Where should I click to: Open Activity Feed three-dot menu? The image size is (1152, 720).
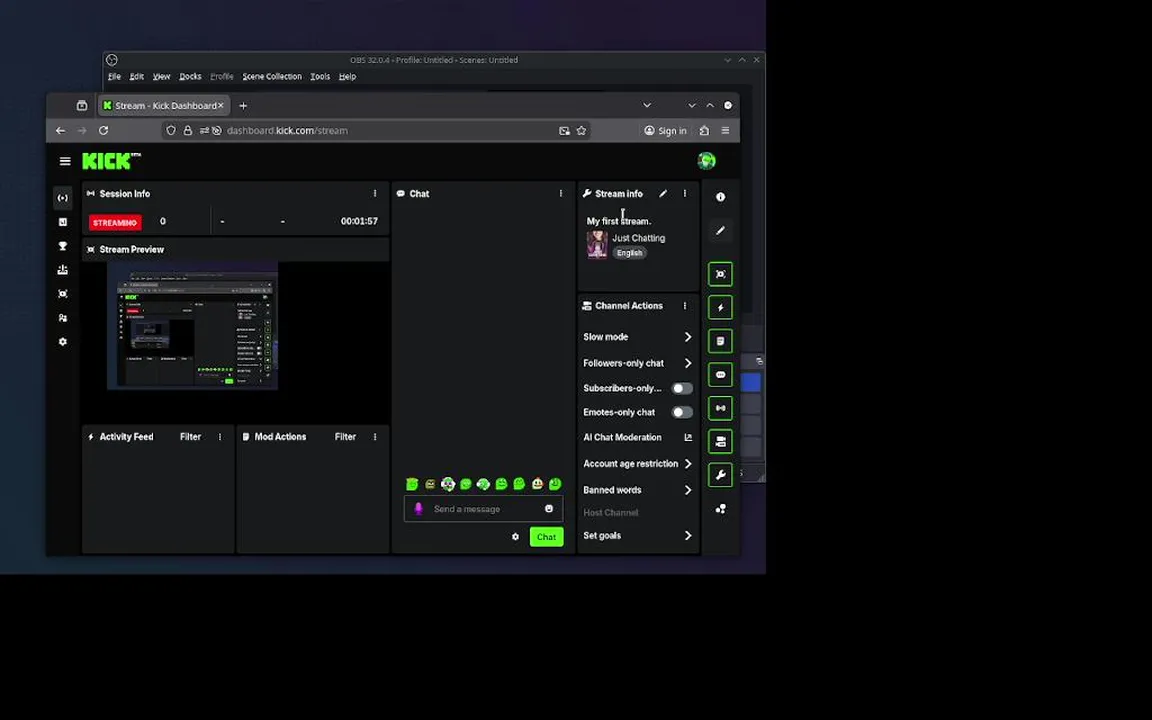(x=220, y=437)
